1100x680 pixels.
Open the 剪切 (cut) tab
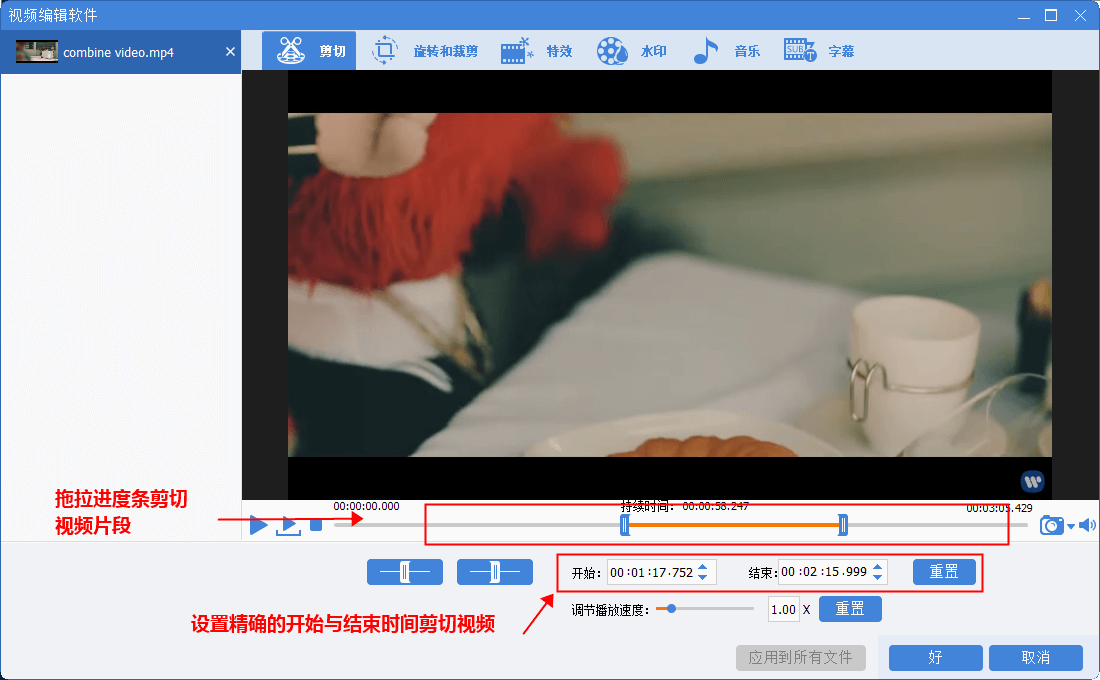pyautogui.click(x=309, y=51)
